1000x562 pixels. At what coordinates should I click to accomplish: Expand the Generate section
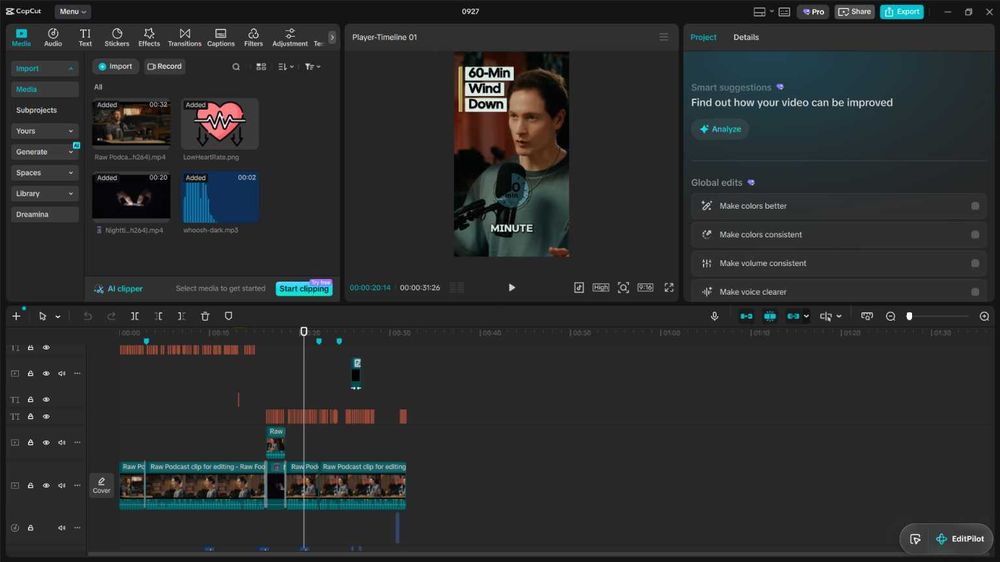(44, 152)
